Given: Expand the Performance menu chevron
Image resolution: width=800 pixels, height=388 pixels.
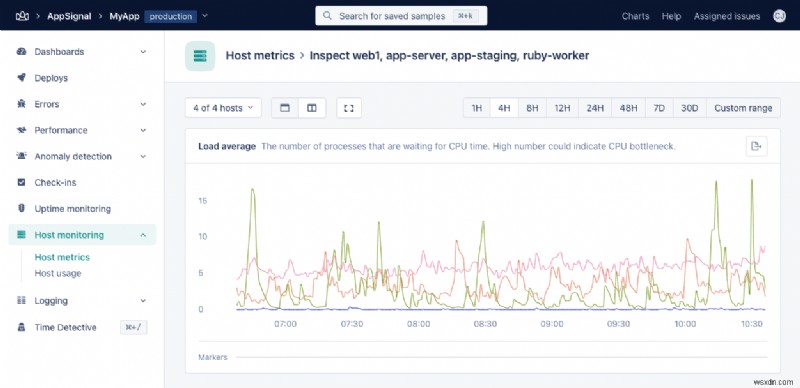Looking at the screenshot, I should (x=143, y=130).
